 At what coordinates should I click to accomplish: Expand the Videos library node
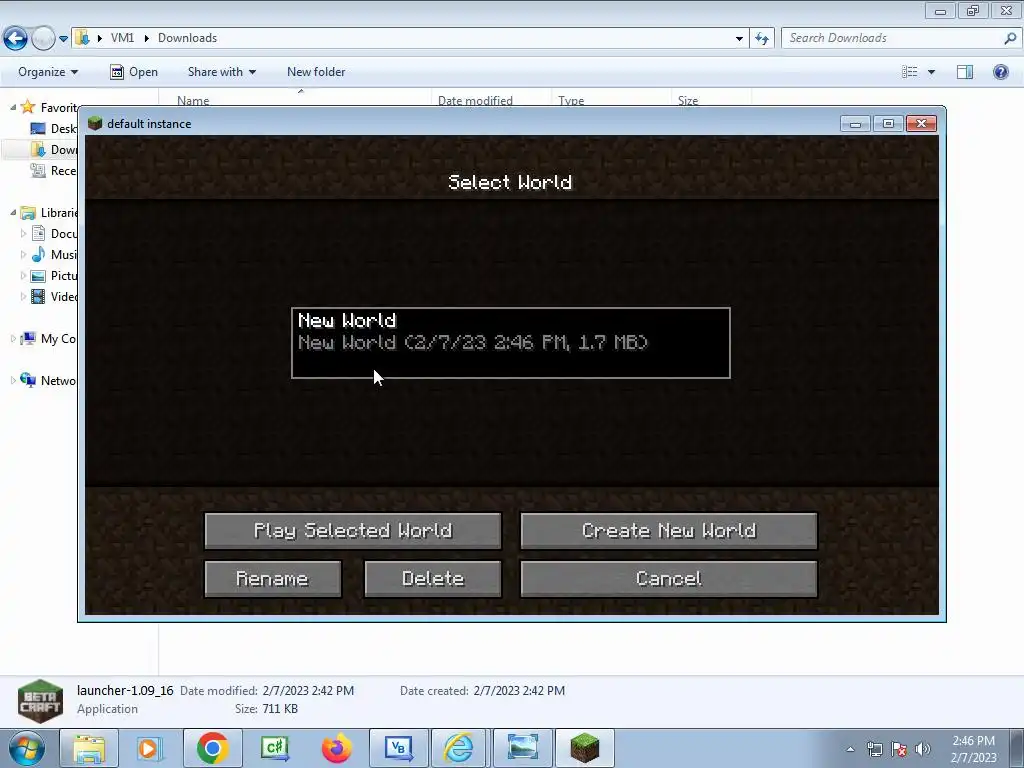pyautogui.click(x=24, y=296)
